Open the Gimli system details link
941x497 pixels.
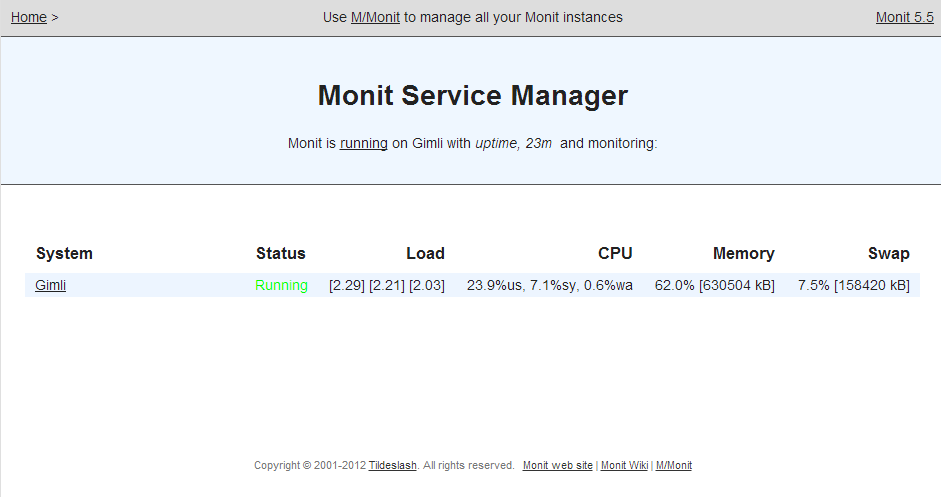tap(50, 285)
